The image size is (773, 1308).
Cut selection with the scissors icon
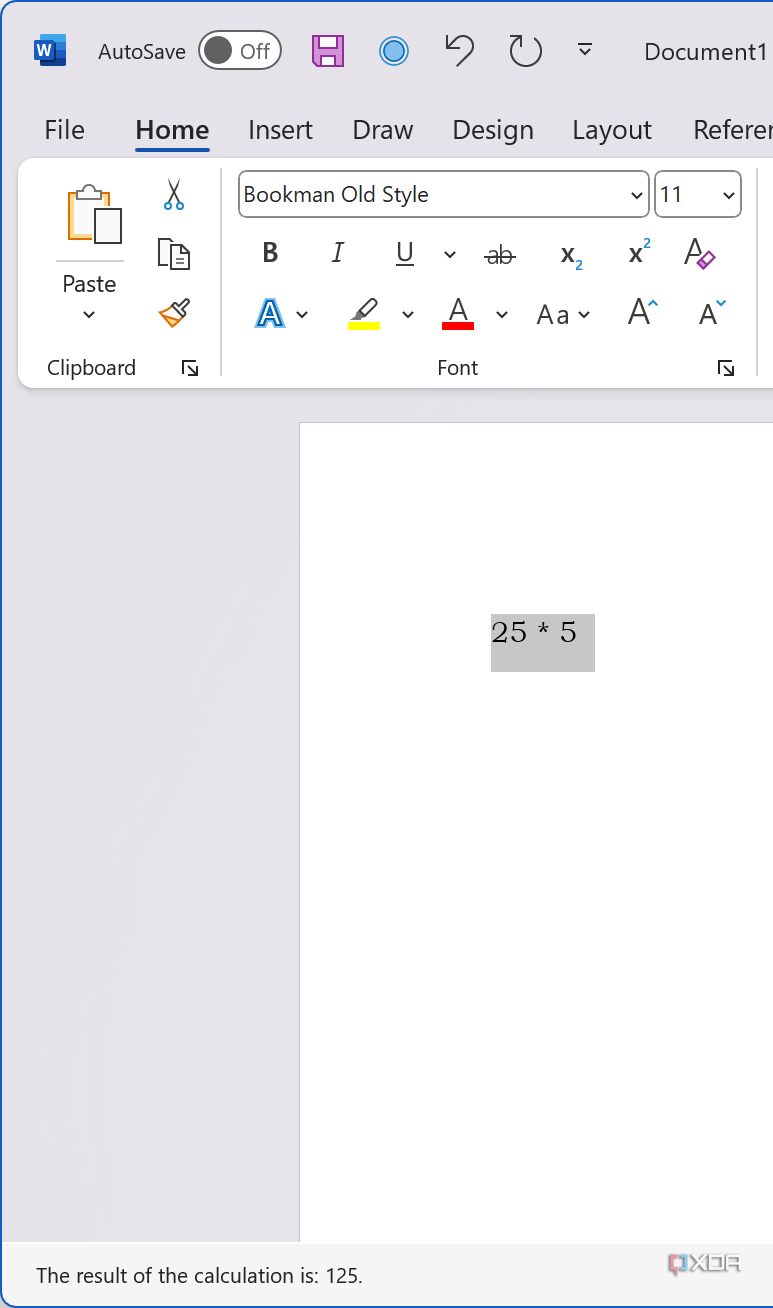pyautogui.click(x=174, y=194)
